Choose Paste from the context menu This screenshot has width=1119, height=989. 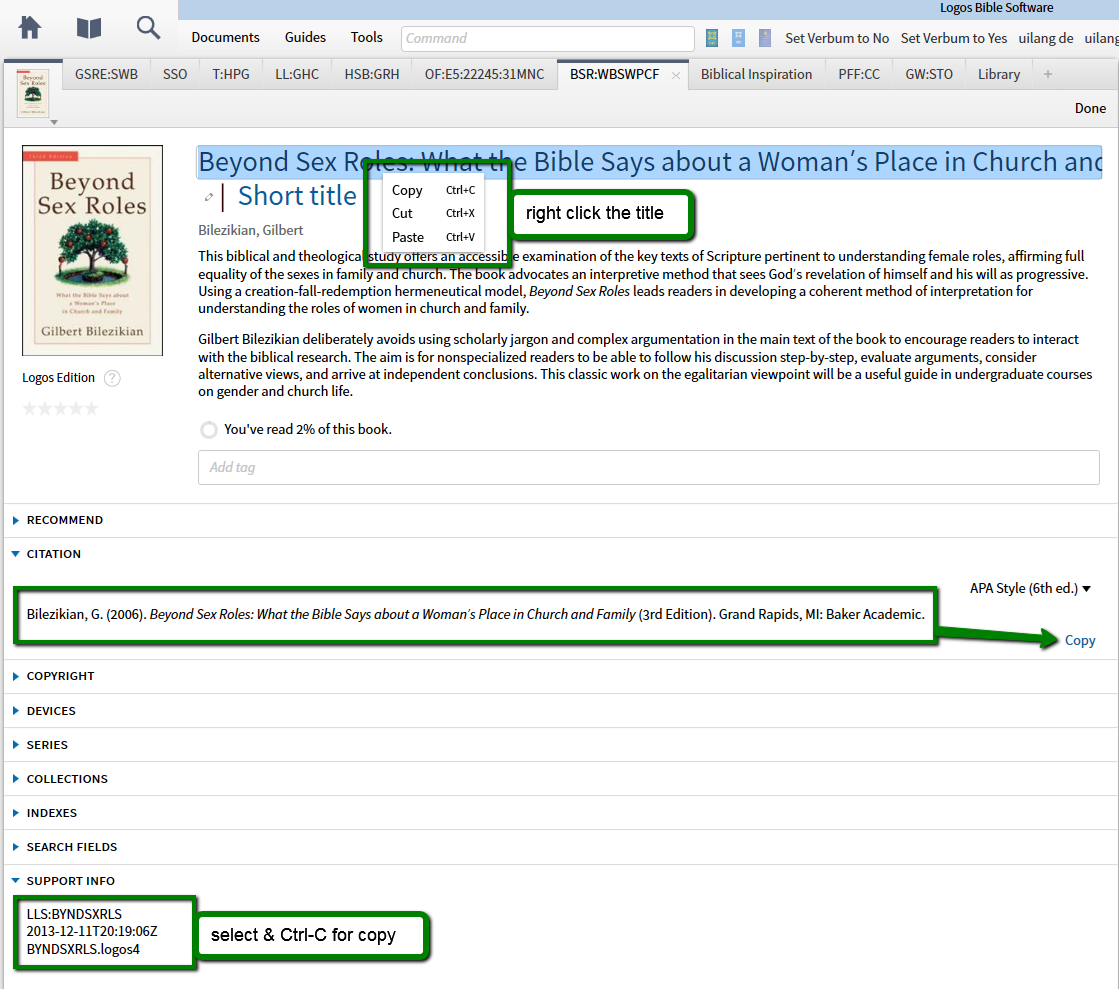point(433,237)
